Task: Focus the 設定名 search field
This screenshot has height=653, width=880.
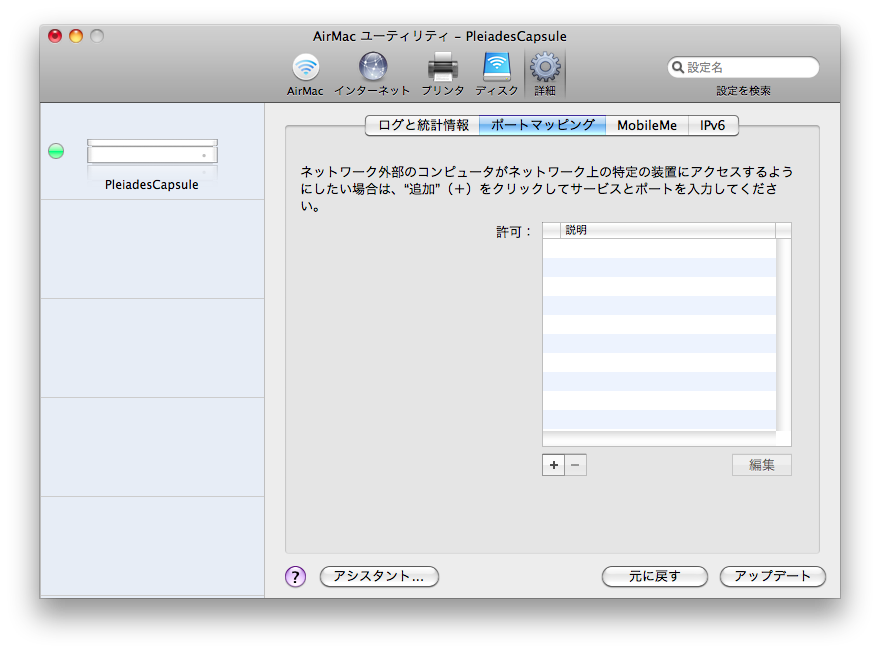Action: pos(743,67)
